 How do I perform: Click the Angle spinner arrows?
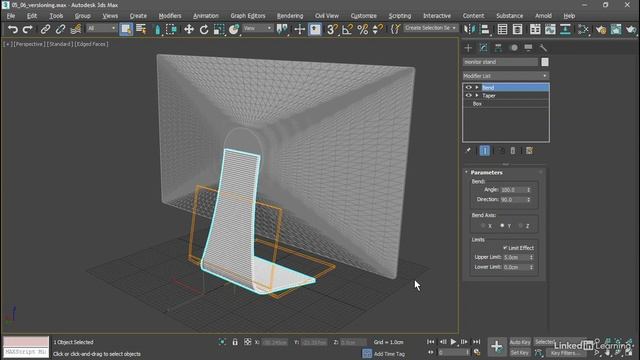point(529,190)
